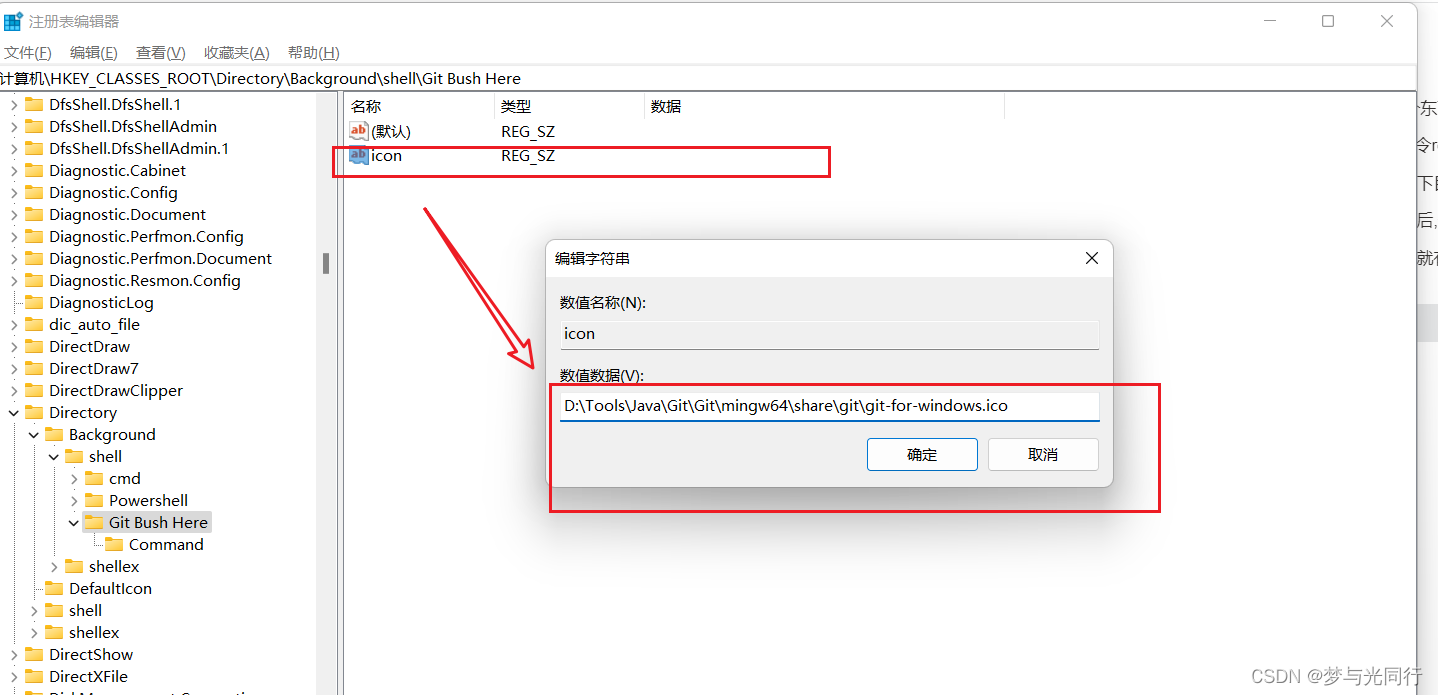Image resolution: width=1438 pixels, height=695 pixels.
Task: Expand the top-level shell node under Directory
Action: point(34,610)
